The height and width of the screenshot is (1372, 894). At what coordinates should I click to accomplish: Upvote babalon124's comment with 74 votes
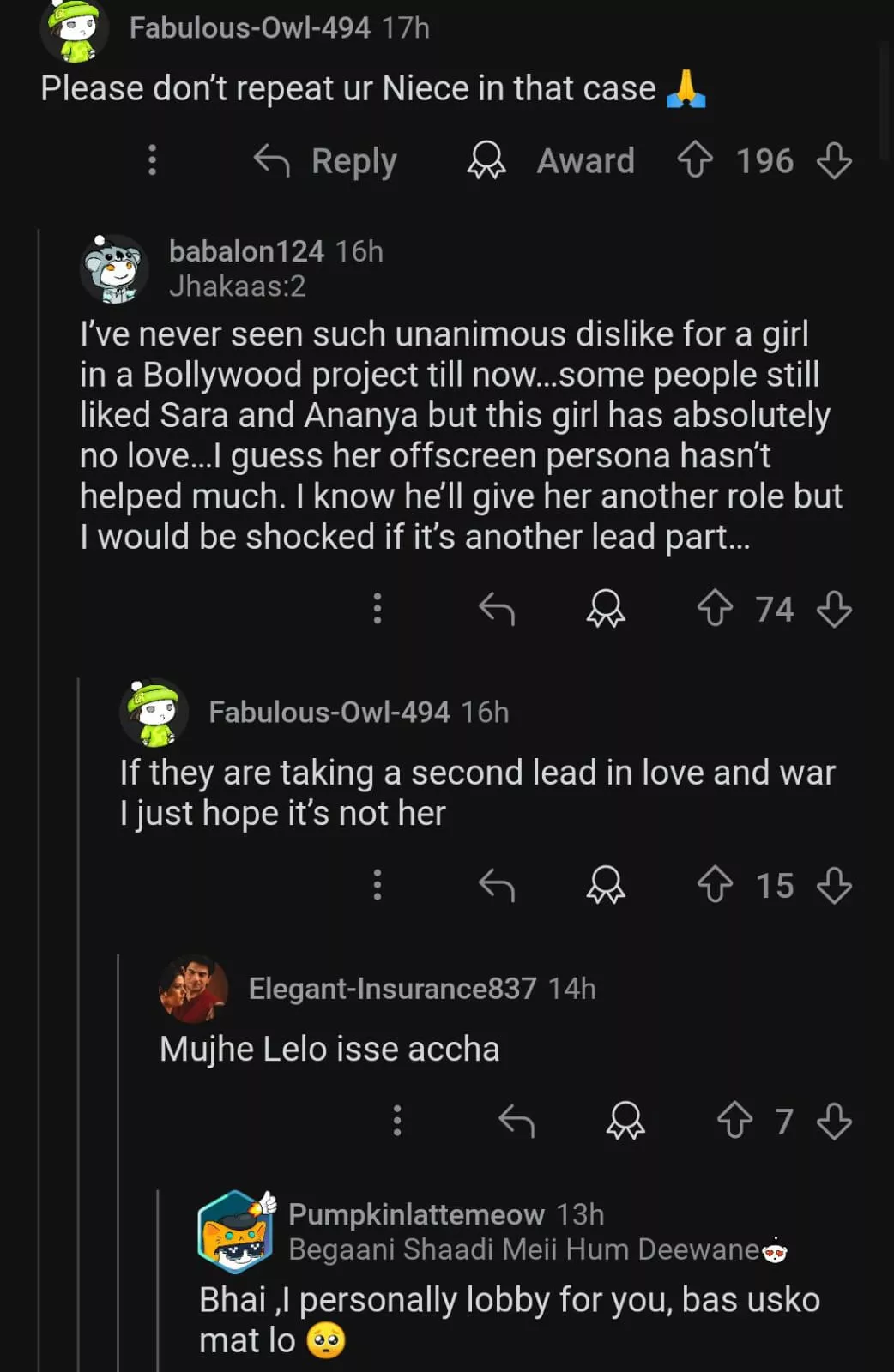tap(715, 609)
